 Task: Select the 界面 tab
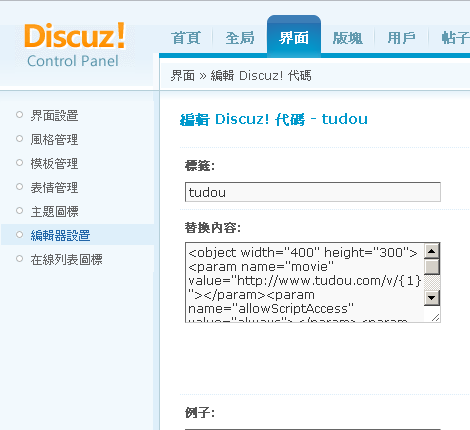pyautogui.click(x=294, y=37)
